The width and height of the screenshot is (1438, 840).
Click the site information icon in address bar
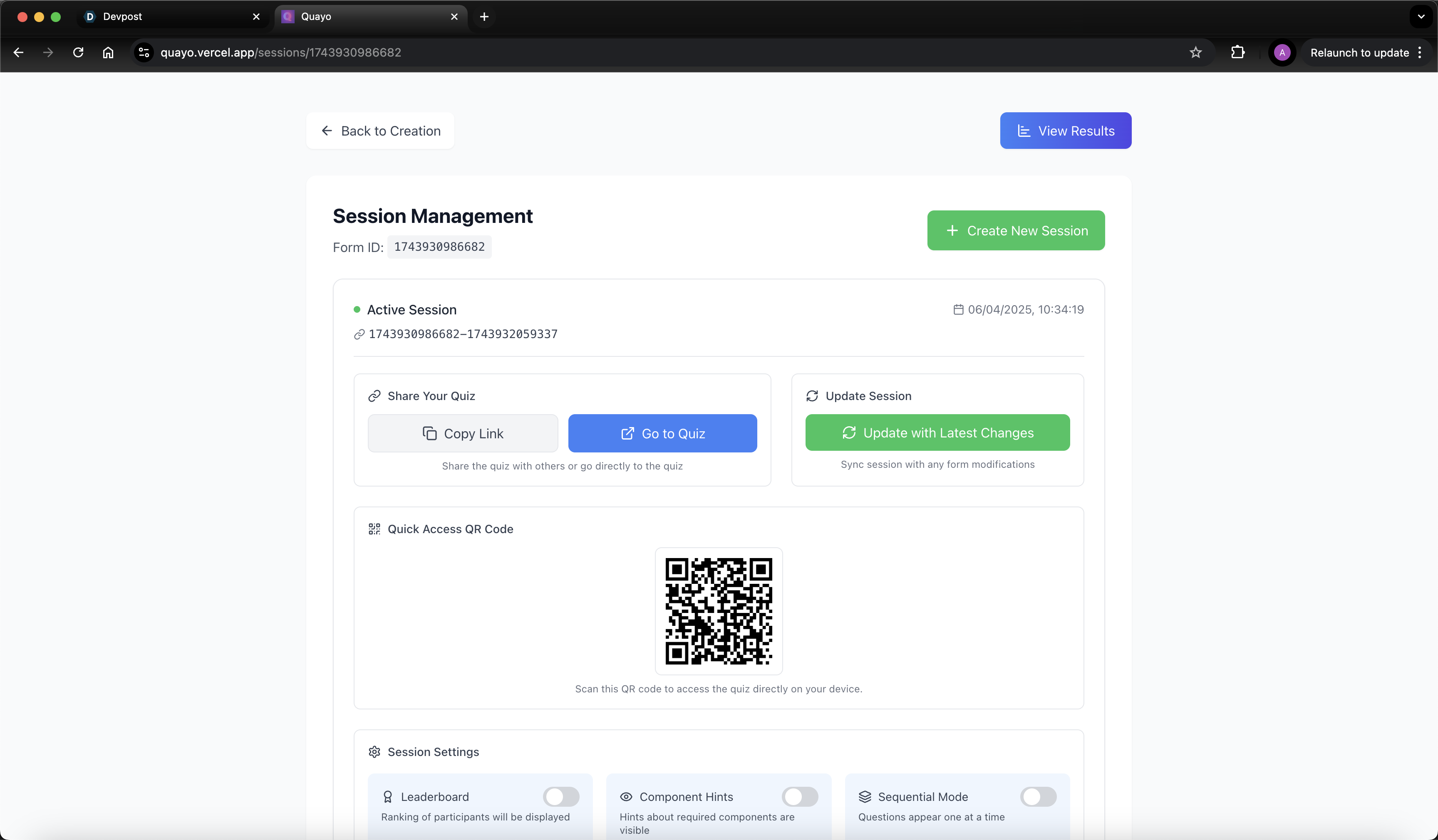(144, 52)
